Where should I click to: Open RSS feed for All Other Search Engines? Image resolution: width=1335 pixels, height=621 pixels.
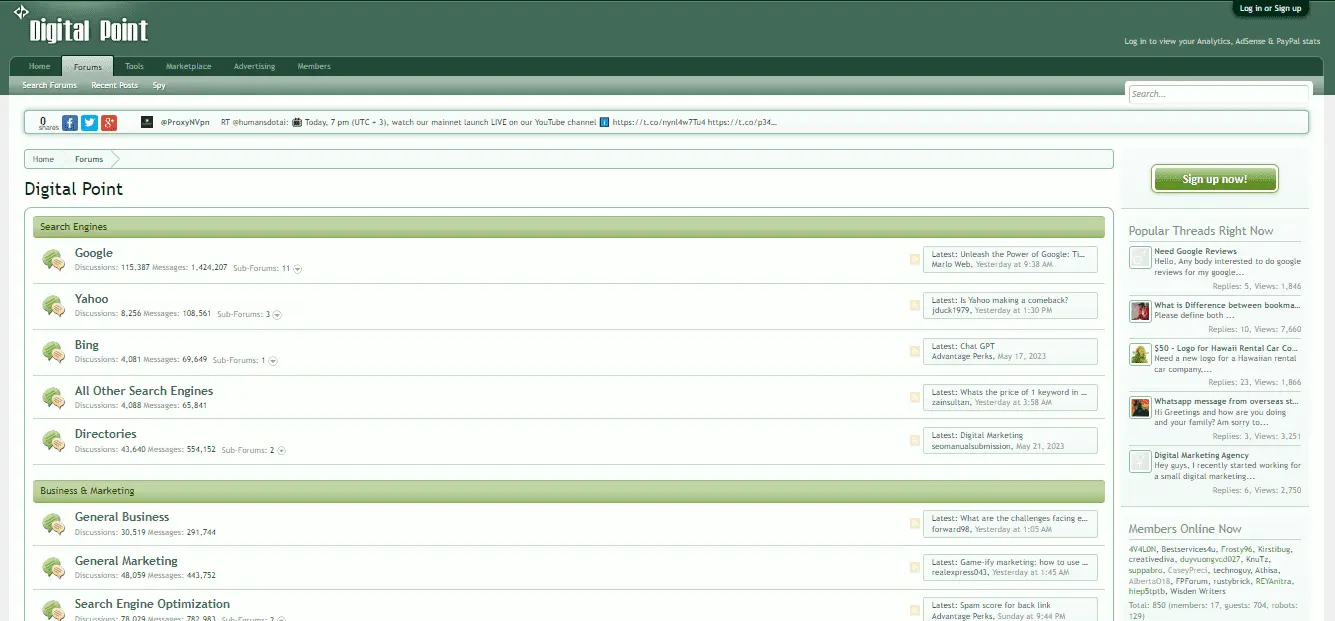(x=914, y=398)
